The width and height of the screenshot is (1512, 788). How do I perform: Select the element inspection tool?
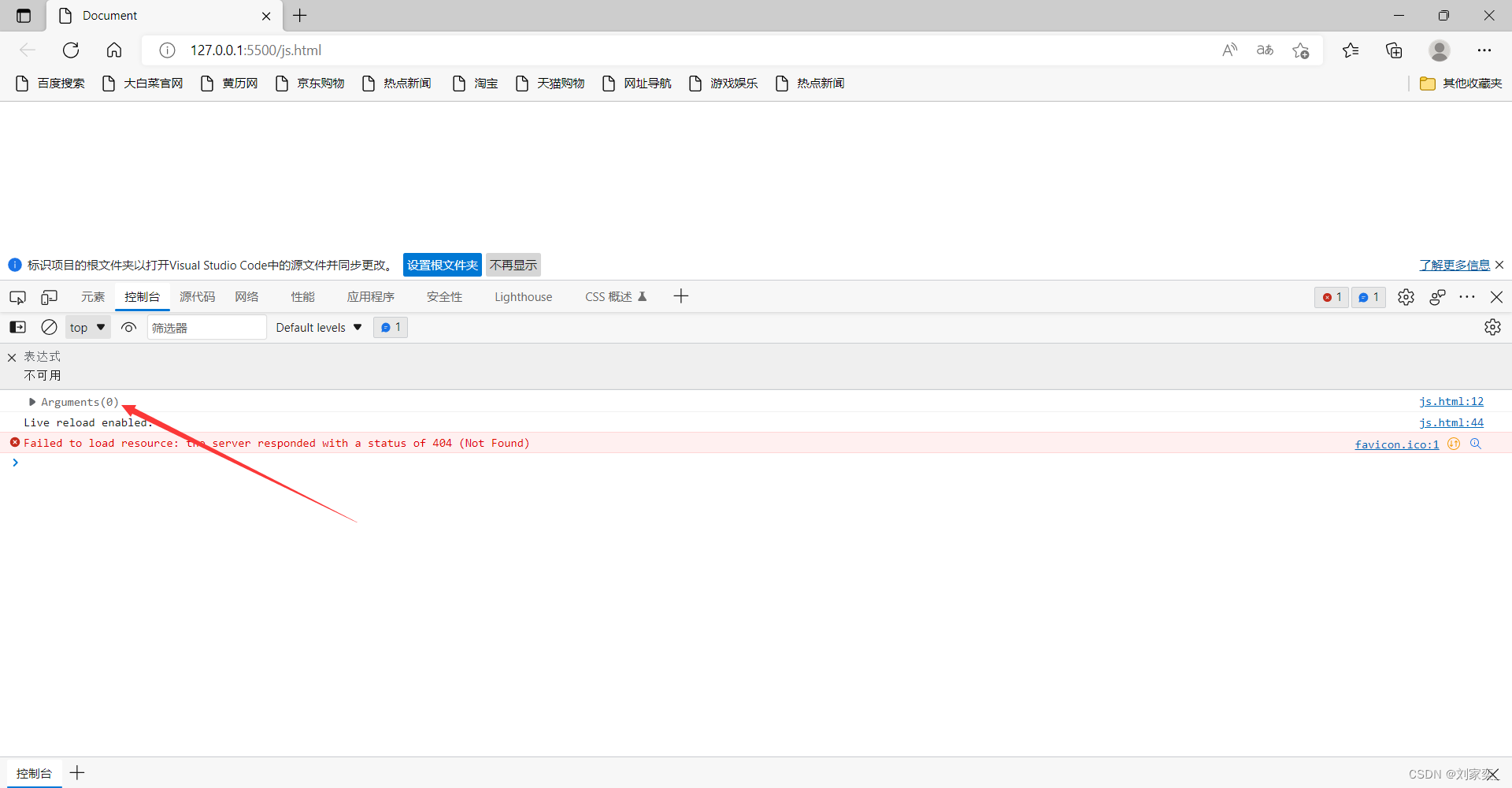click(17, 297)
